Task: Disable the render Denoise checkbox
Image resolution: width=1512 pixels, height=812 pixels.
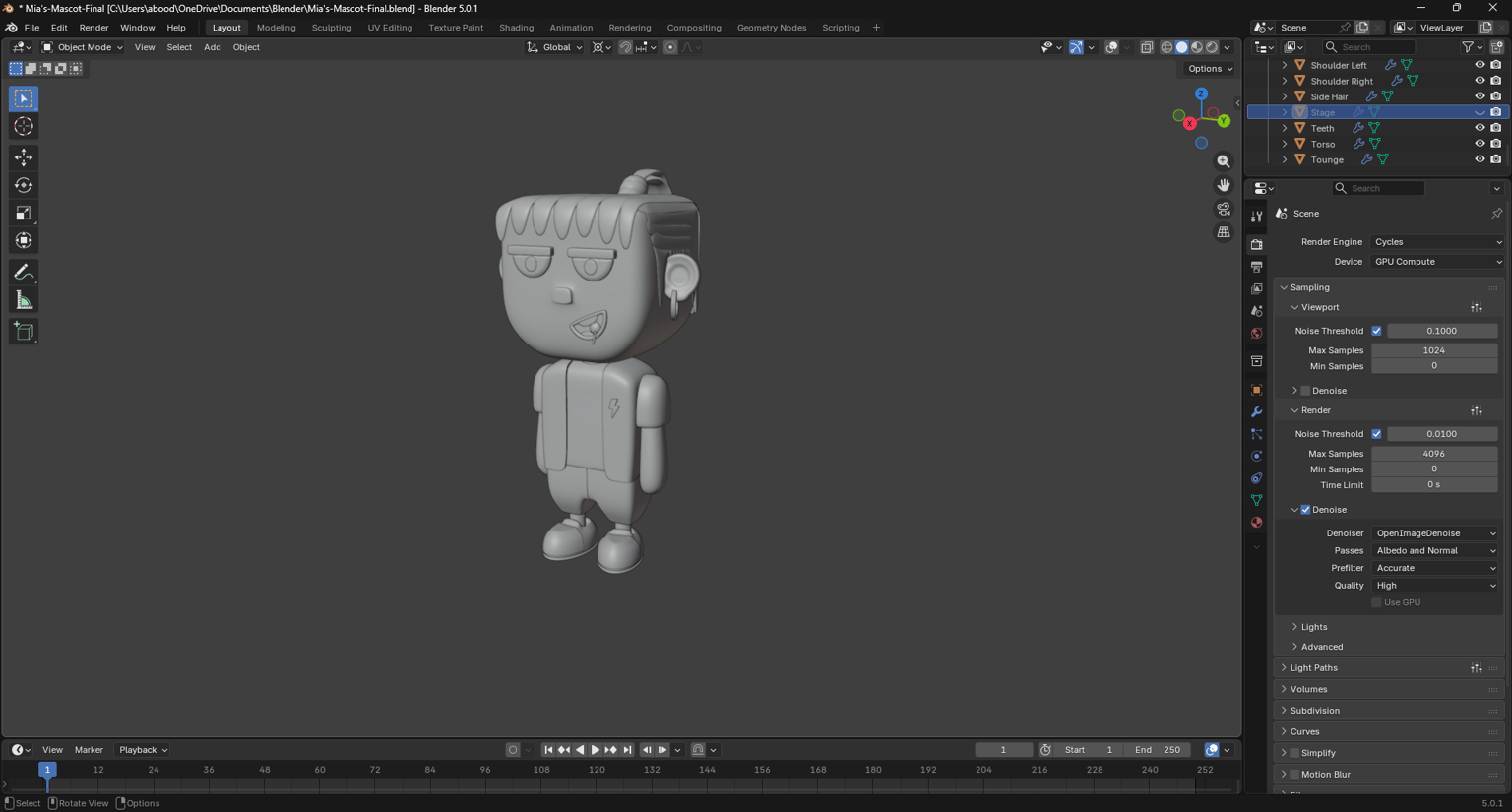Action: pyautogui.click(x=1305, y=510)
